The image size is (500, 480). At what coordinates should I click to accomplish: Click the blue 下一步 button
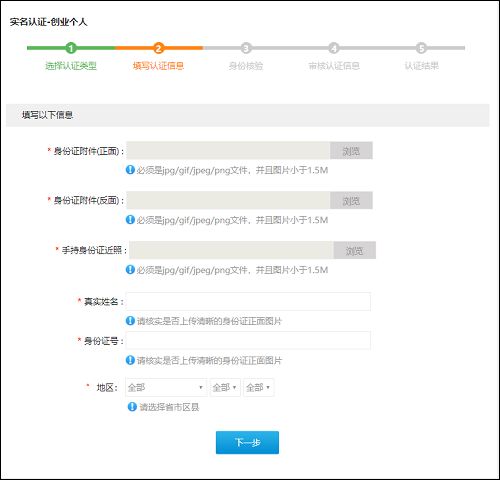pos(247,443)
